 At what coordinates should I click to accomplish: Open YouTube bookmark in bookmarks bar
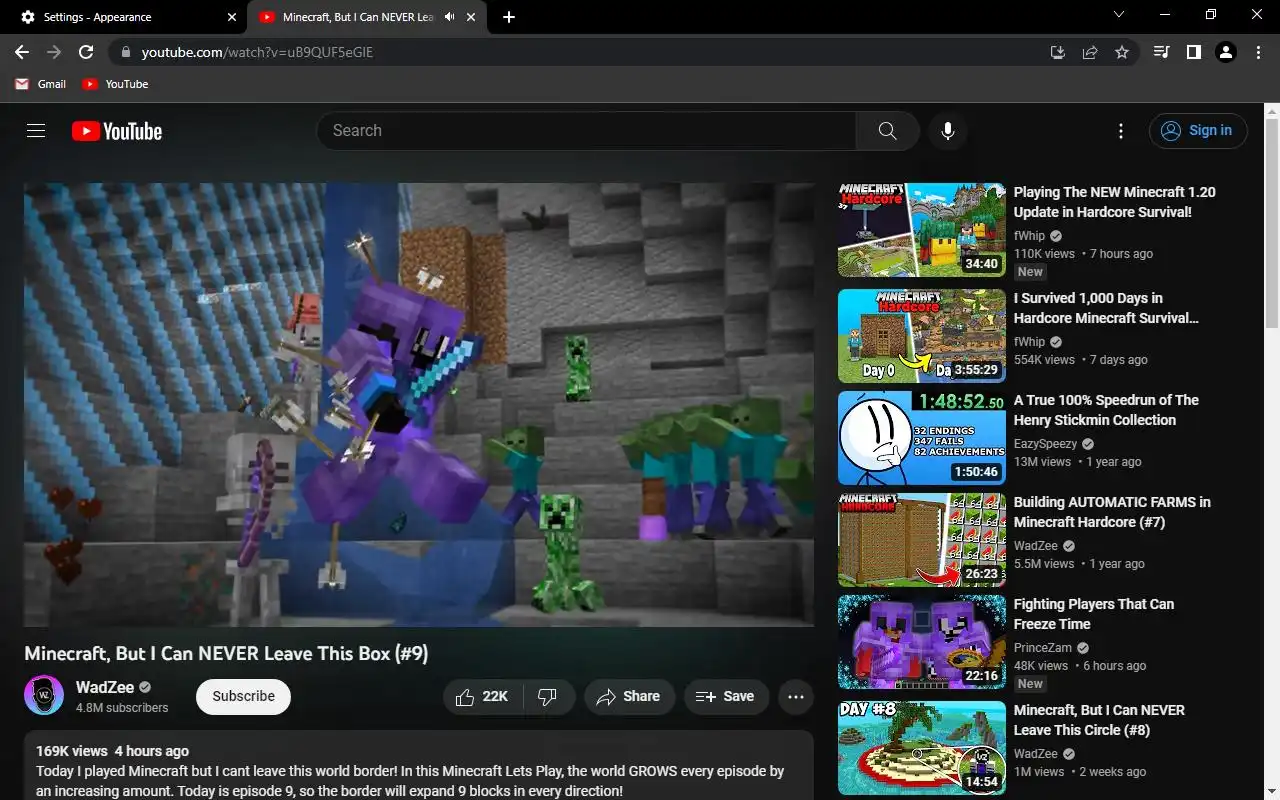[x=116, y=84]
